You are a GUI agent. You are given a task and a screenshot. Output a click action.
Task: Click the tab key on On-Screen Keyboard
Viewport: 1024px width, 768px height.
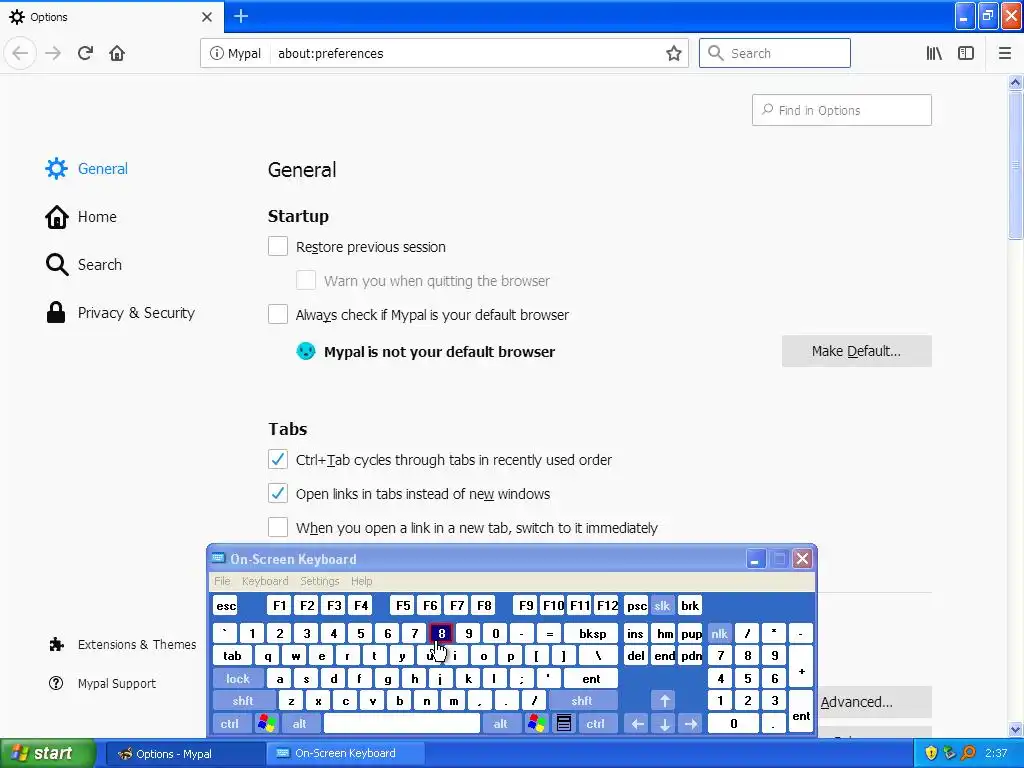[x=232, y=656]
